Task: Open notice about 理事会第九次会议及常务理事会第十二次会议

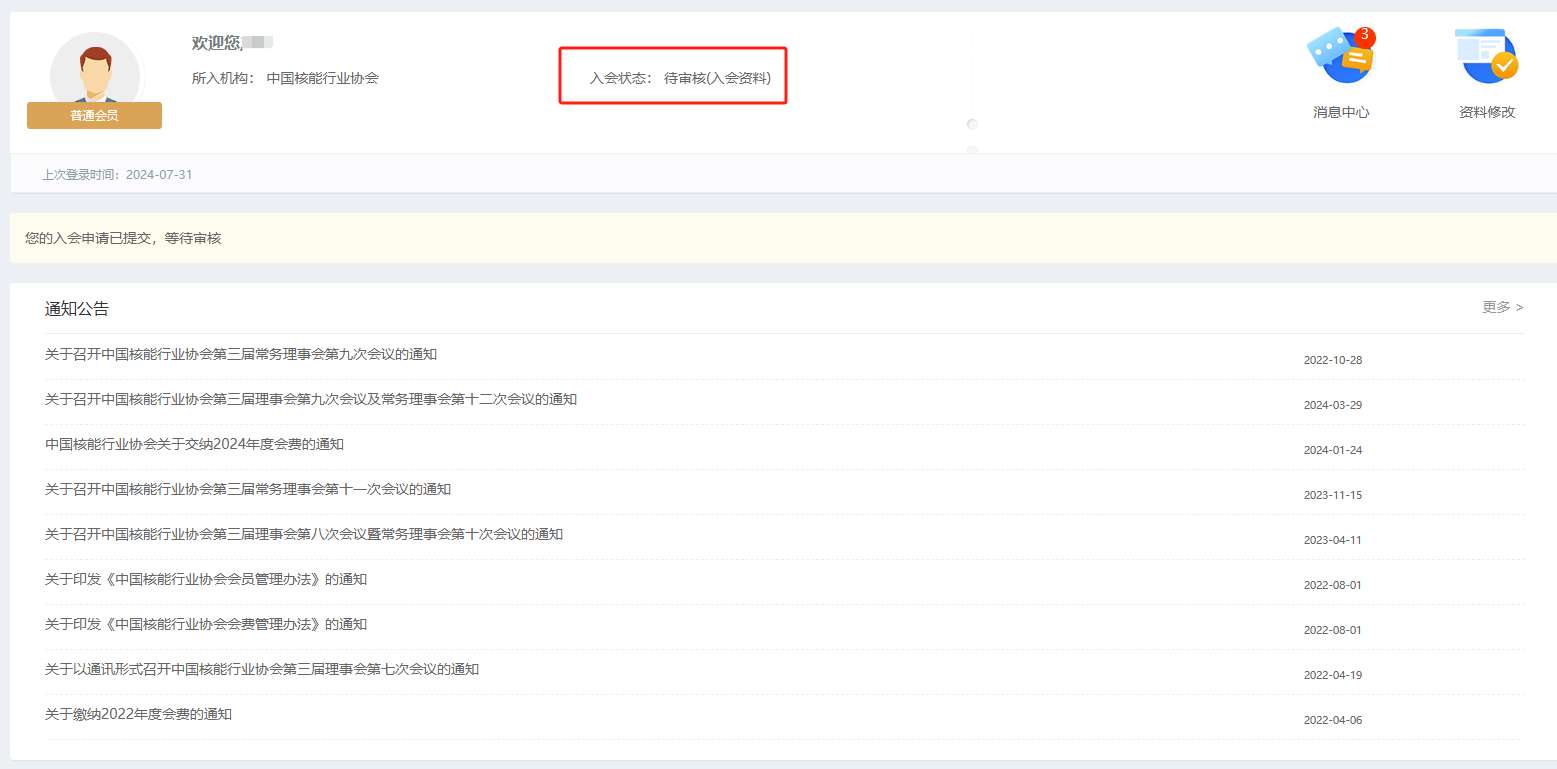Action: click(x=311, y=399)
